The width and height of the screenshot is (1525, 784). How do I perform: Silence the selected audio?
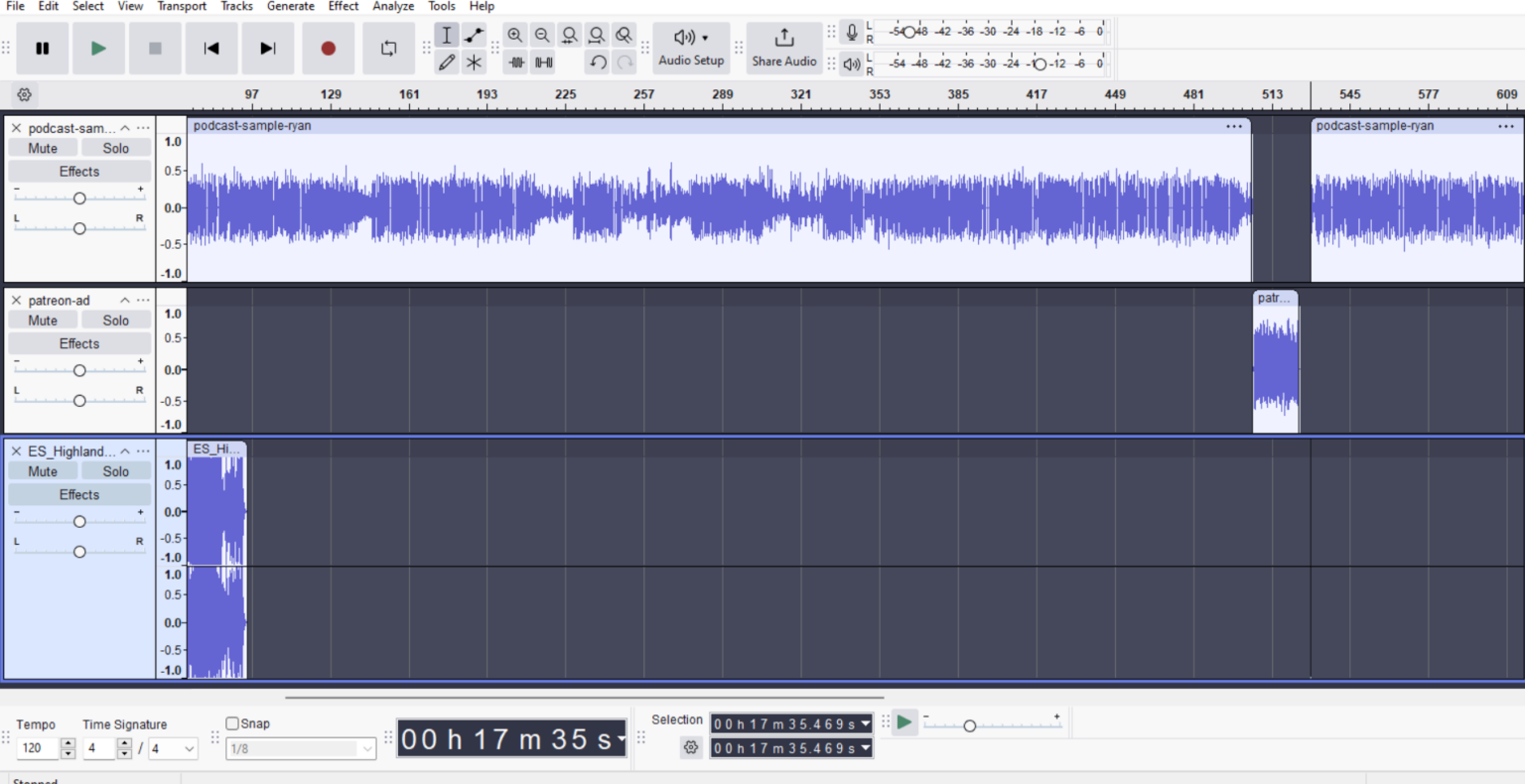click(543, 62)
